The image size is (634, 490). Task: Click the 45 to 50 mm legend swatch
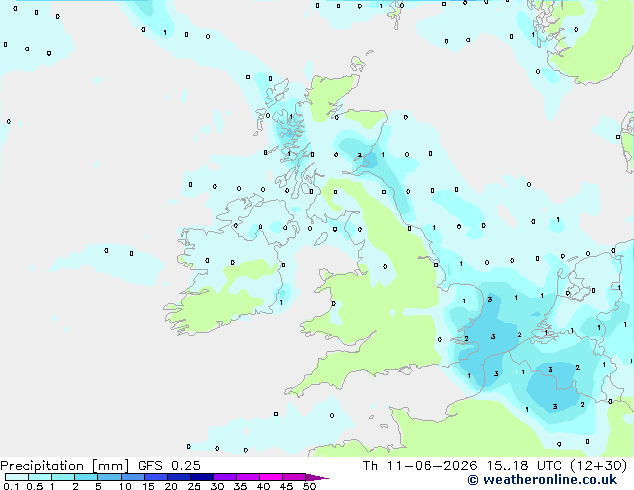tap(294, 477)
